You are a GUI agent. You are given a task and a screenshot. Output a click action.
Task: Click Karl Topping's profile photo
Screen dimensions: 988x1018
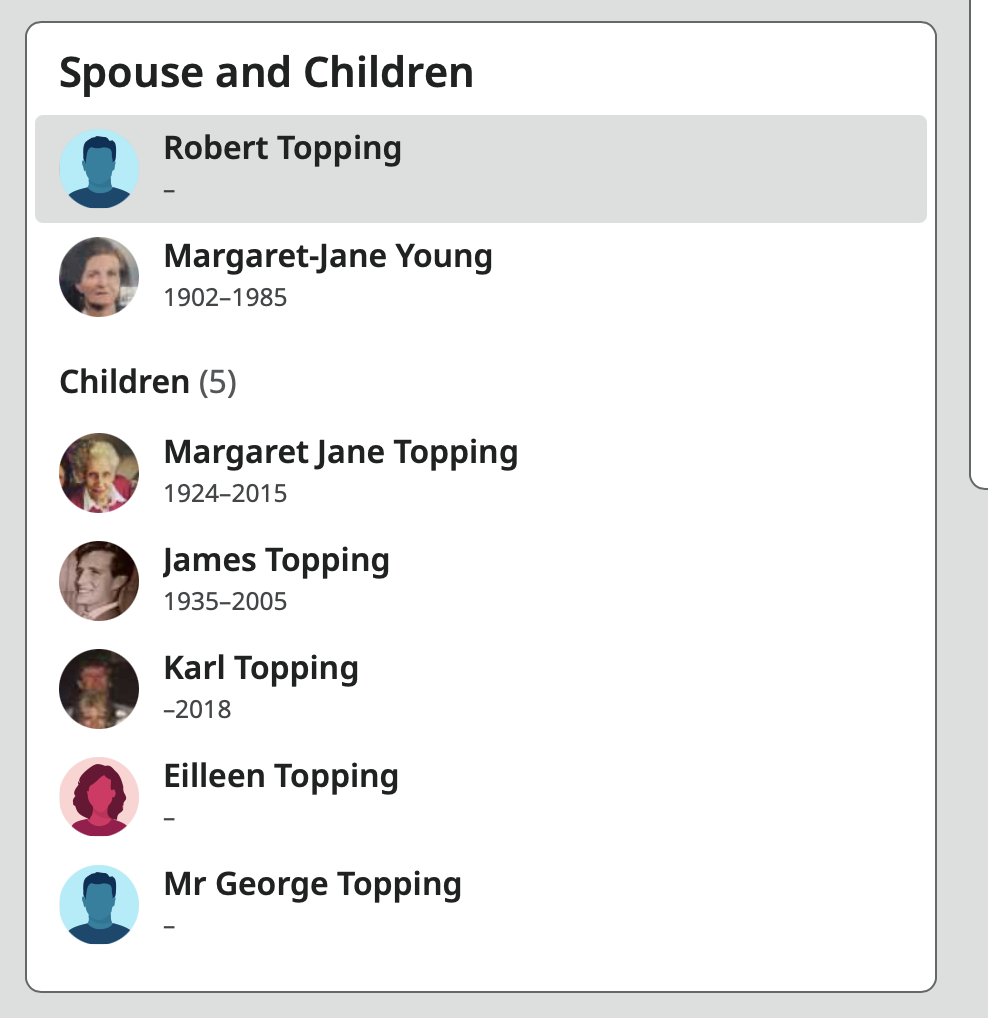click(x=99, y=689)
